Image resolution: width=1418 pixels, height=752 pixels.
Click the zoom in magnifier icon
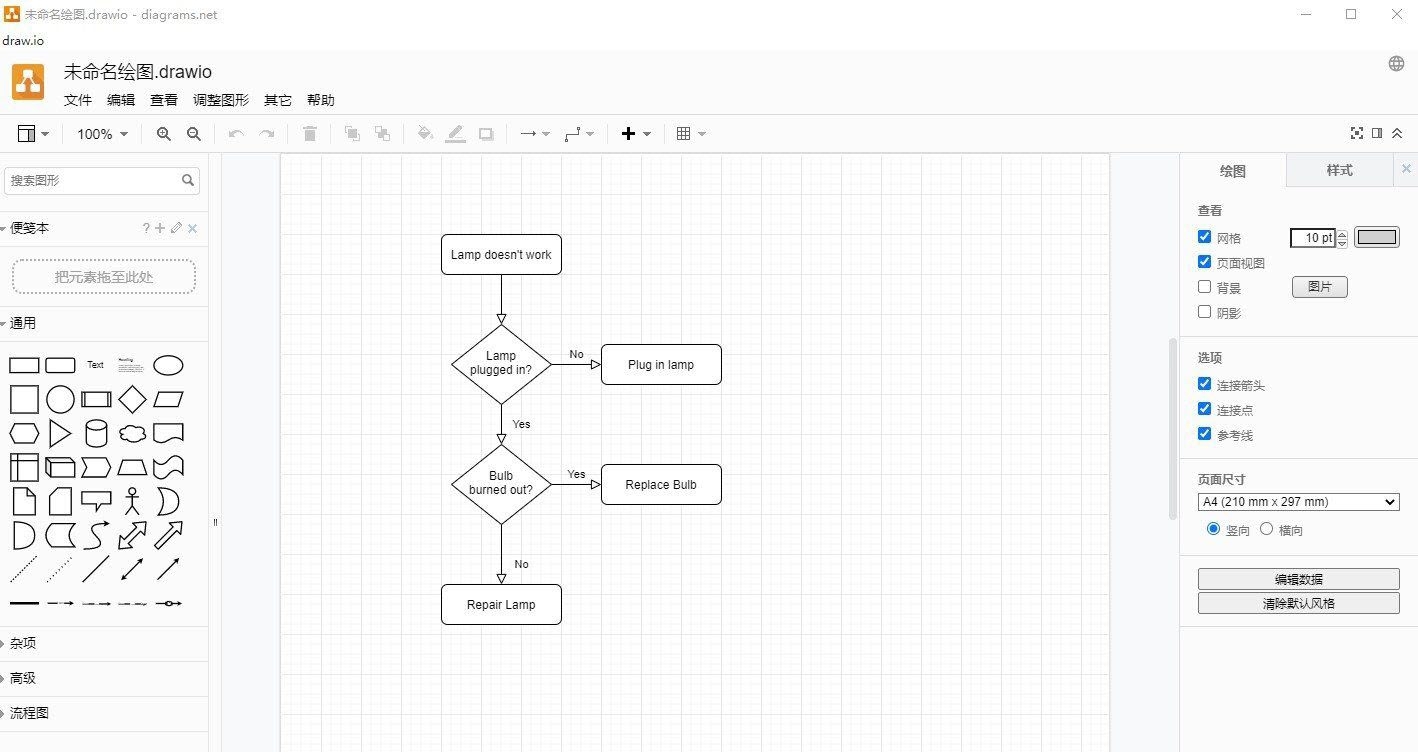click(163, 134)
